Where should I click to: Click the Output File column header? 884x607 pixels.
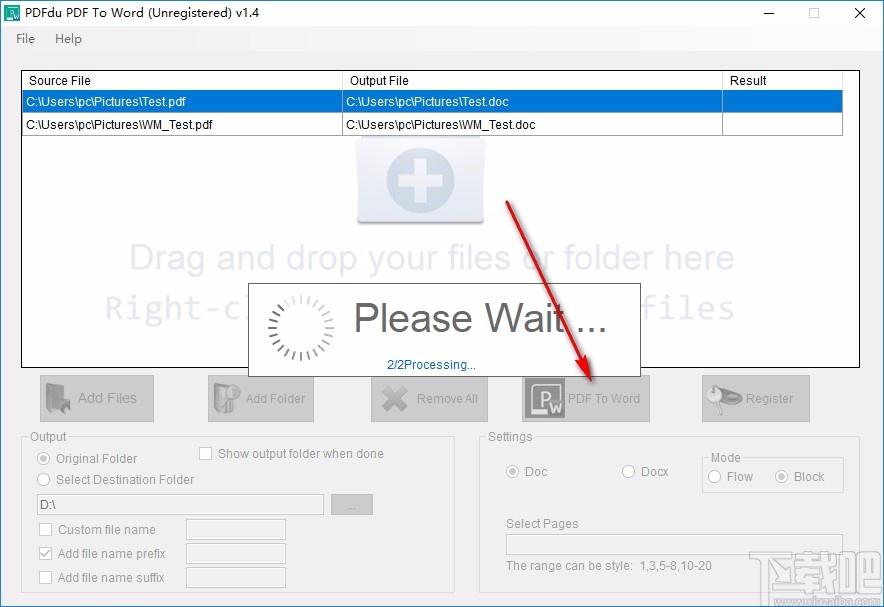coord(532,81)
